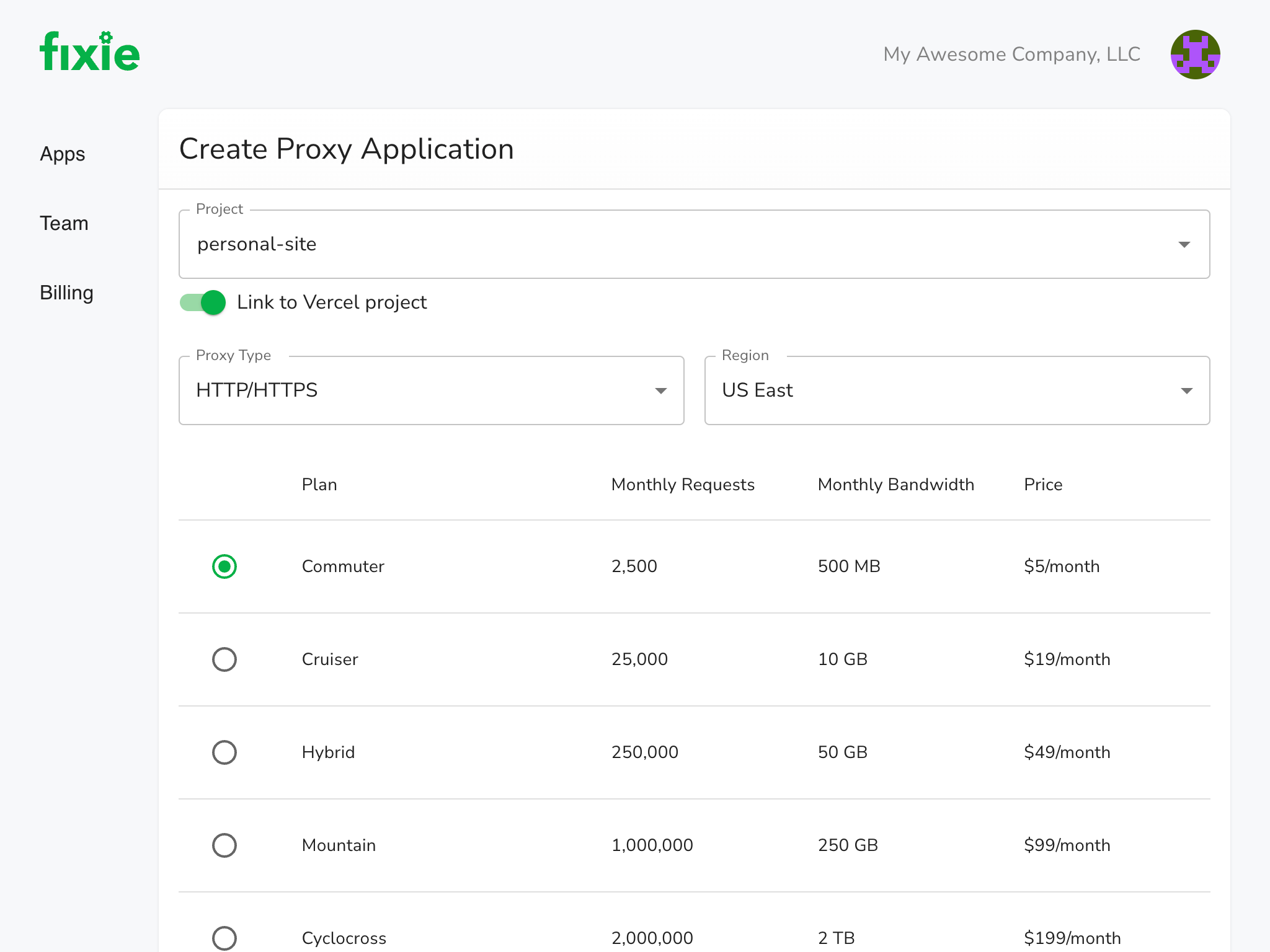Click the Link to Vercel project label
1270x952 pixels.
coord(332,302)
